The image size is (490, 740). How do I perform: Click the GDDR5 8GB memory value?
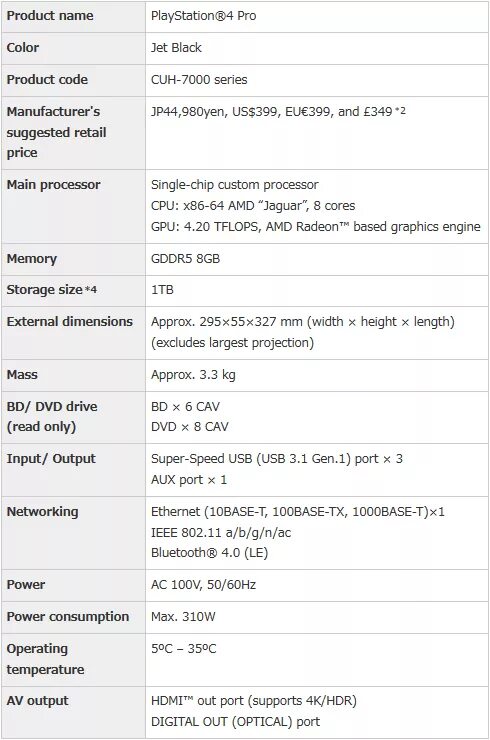coord(185,259)
